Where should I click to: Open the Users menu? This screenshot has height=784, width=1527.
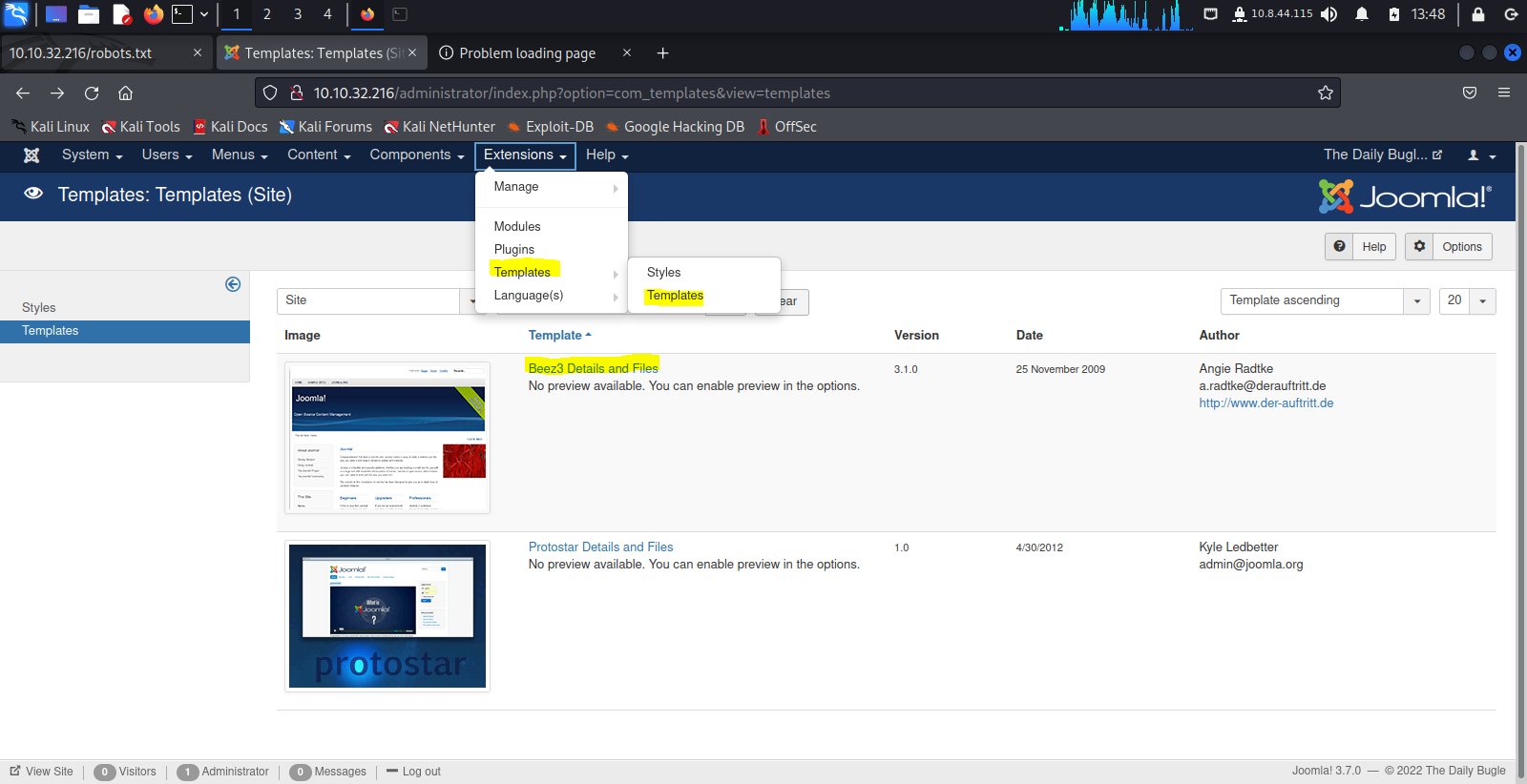(167, 155)
